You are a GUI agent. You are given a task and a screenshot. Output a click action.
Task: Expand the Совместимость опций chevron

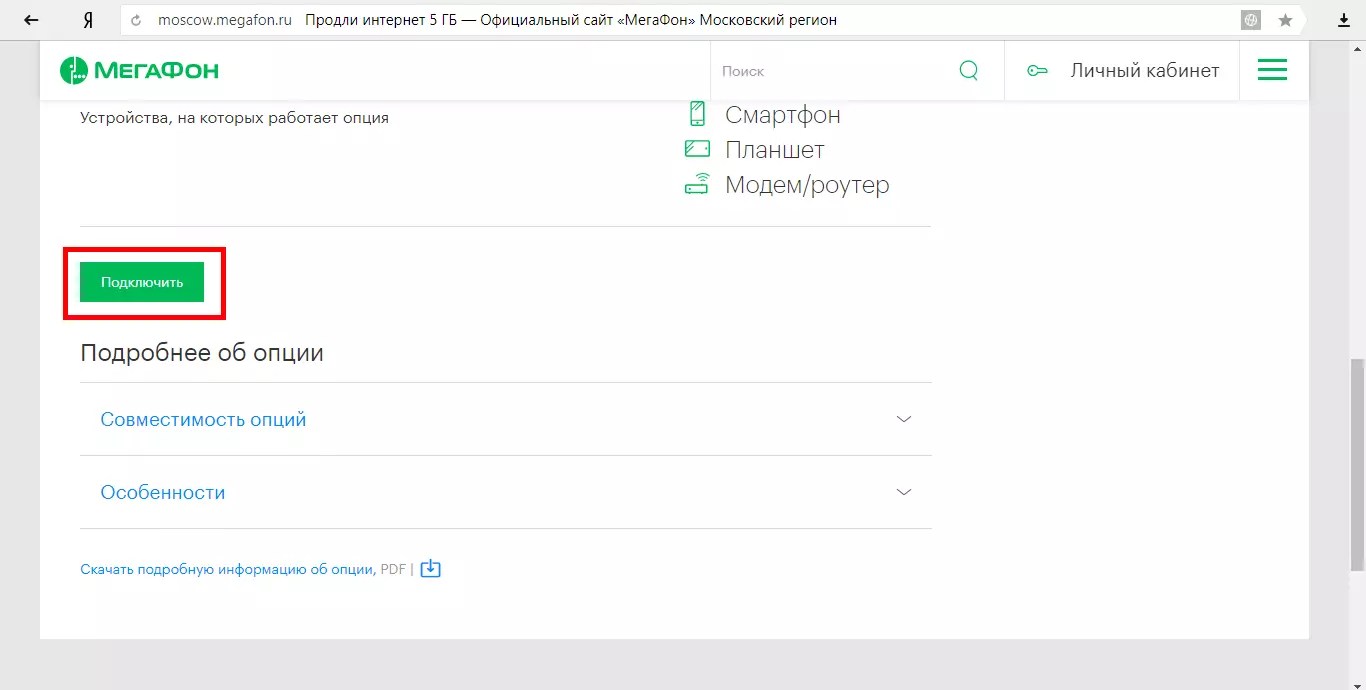[904, 419]
